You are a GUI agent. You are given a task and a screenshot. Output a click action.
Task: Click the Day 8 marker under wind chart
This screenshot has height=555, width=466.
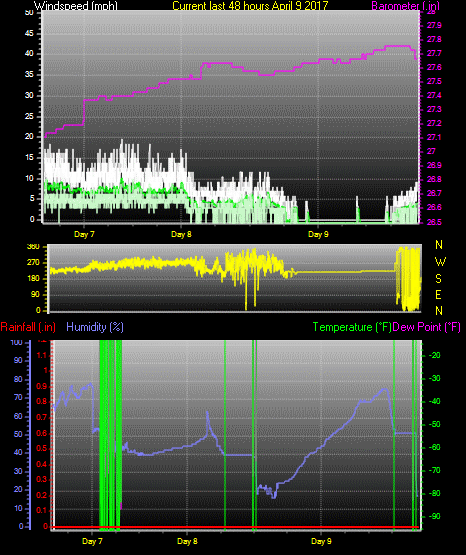pos(181,234)
